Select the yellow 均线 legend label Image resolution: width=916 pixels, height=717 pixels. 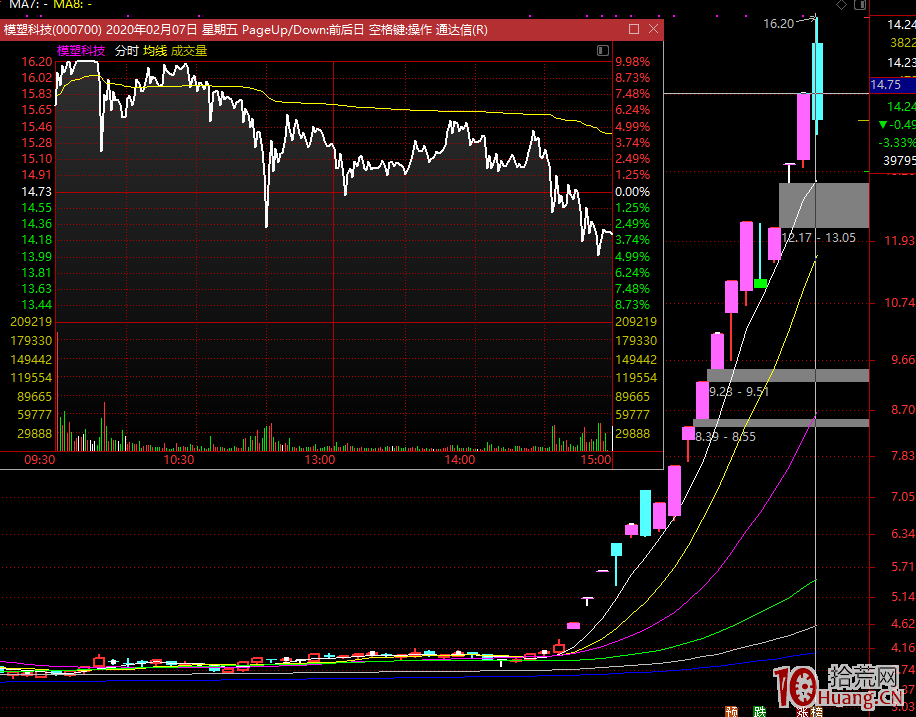(x=155, y=51)
